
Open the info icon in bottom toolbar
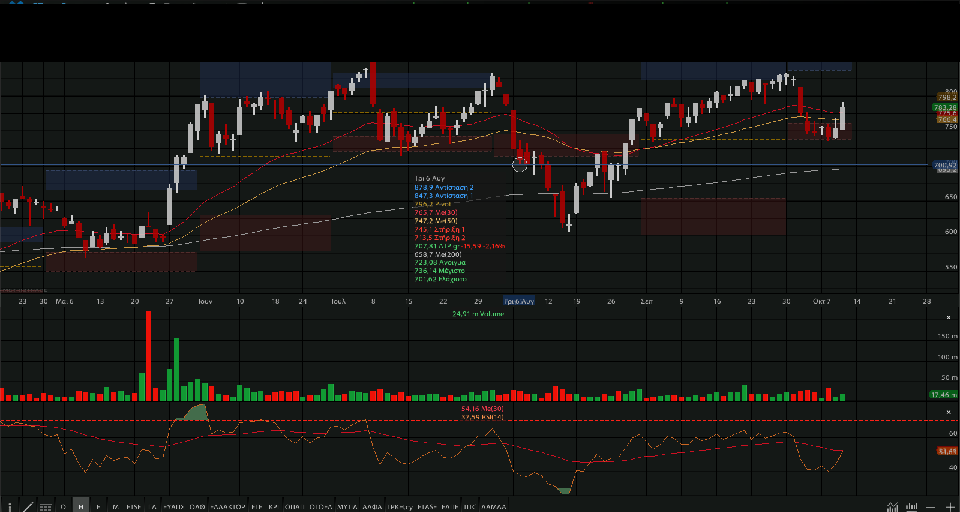point(9,506)
